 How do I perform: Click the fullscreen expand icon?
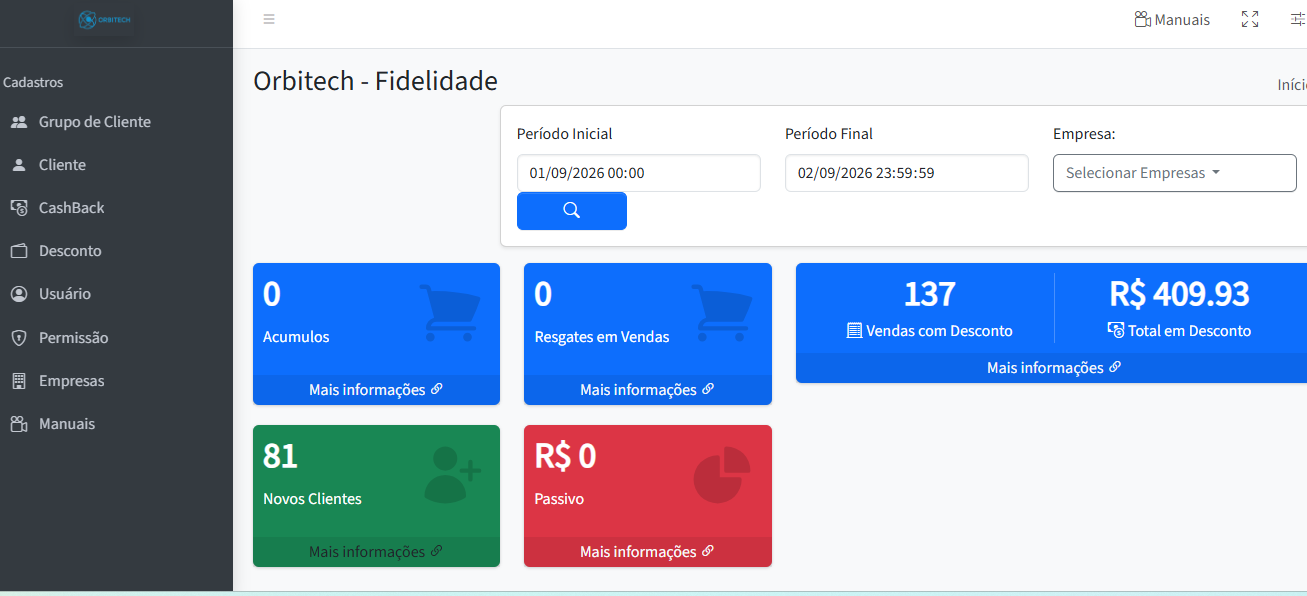pyautogui.click(x=1249, y=19)
